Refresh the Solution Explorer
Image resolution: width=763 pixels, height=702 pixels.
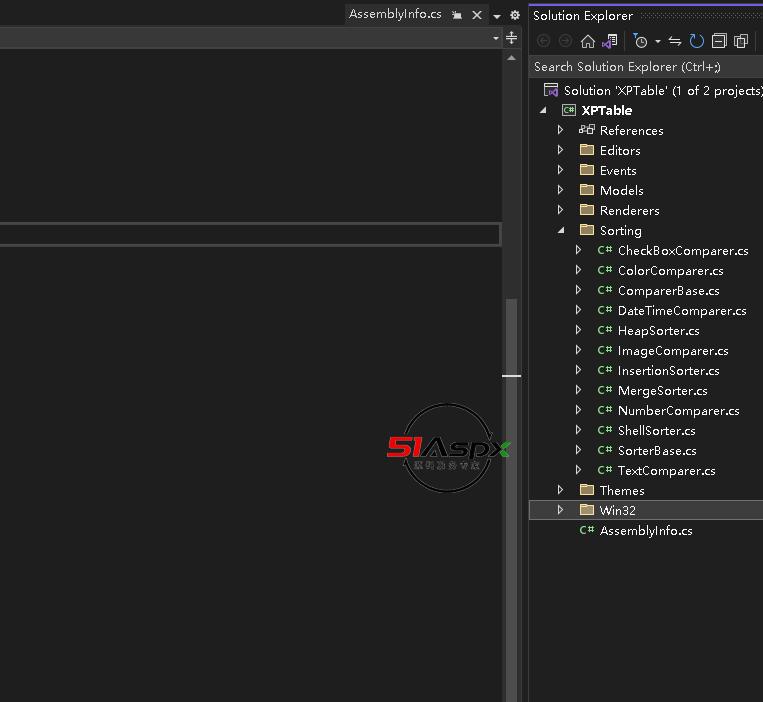tap(697, 41)
